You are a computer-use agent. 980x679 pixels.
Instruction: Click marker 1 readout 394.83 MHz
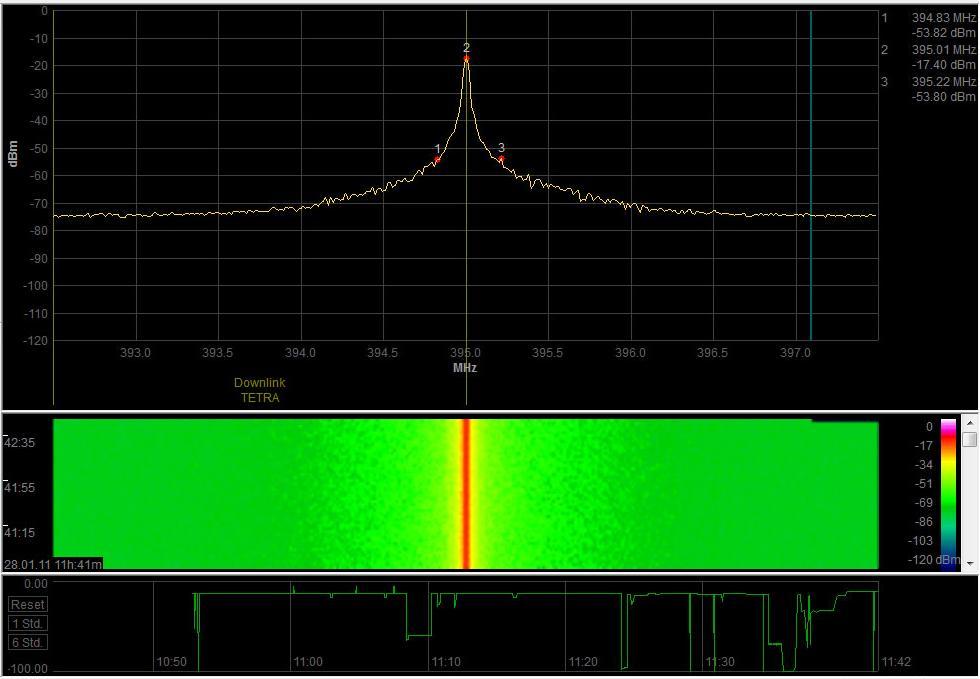[943, 18]
